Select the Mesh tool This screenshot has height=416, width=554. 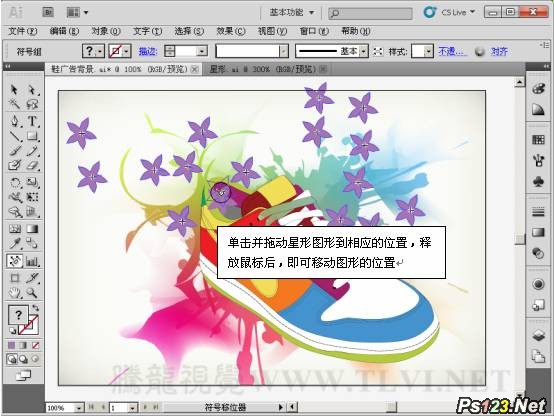click(14, 229)
